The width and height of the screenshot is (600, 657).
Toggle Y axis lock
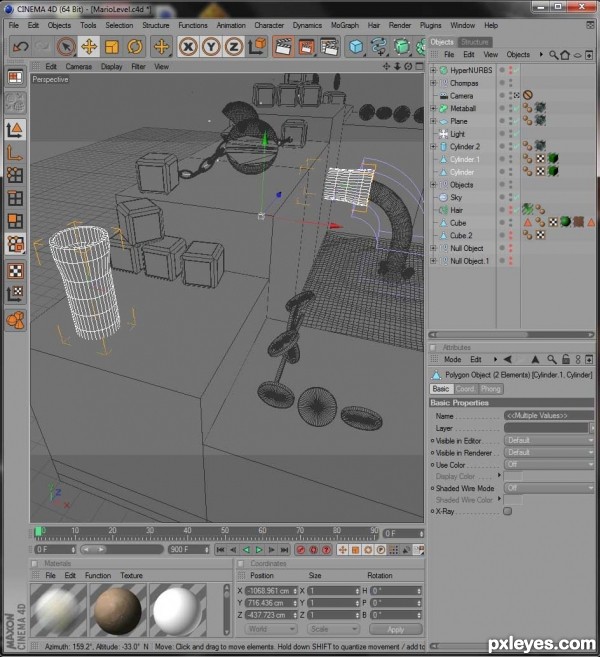click(211, 47)
